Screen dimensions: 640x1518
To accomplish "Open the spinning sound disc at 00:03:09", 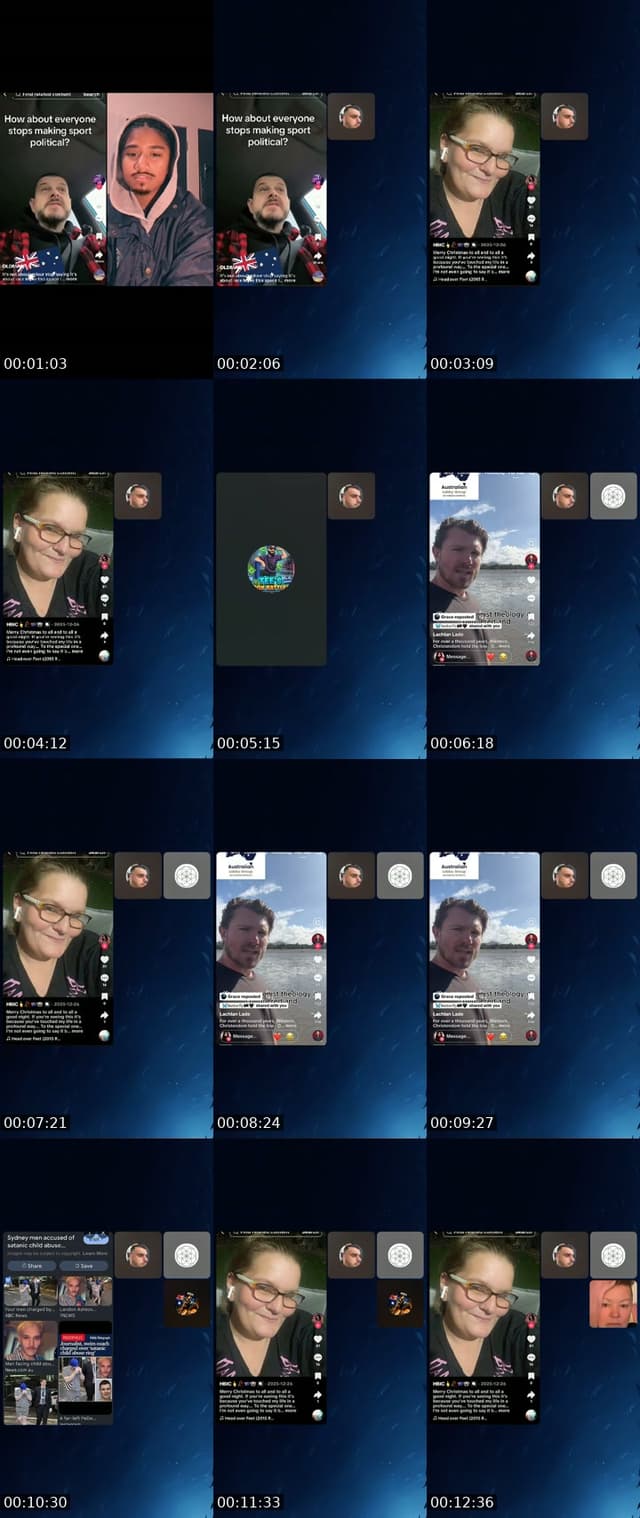I will click(x=531, y=277).
